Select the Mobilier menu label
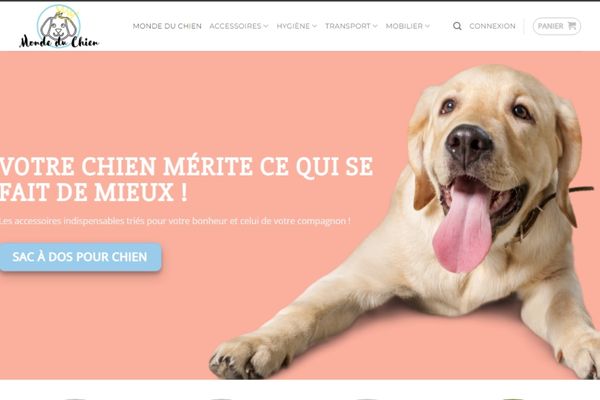Viewport: 600px width, 400px height. point(404,26)
